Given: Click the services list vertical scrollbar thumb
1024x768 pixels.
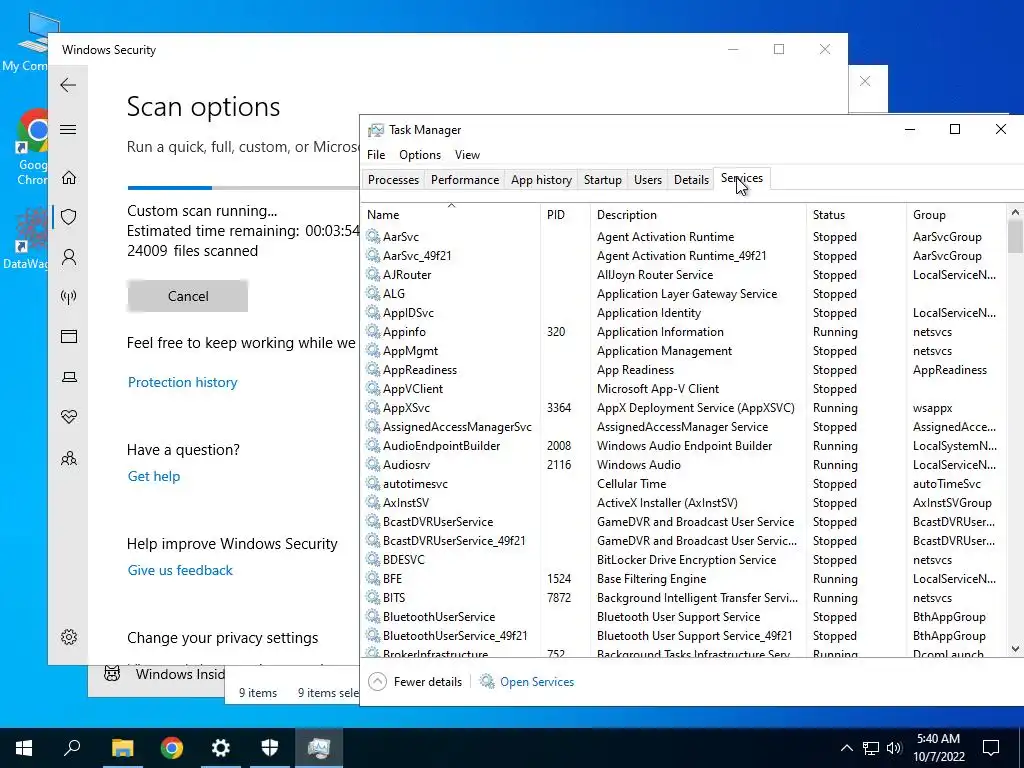Looking at the screenshot, I should [x=1015, y=236].
